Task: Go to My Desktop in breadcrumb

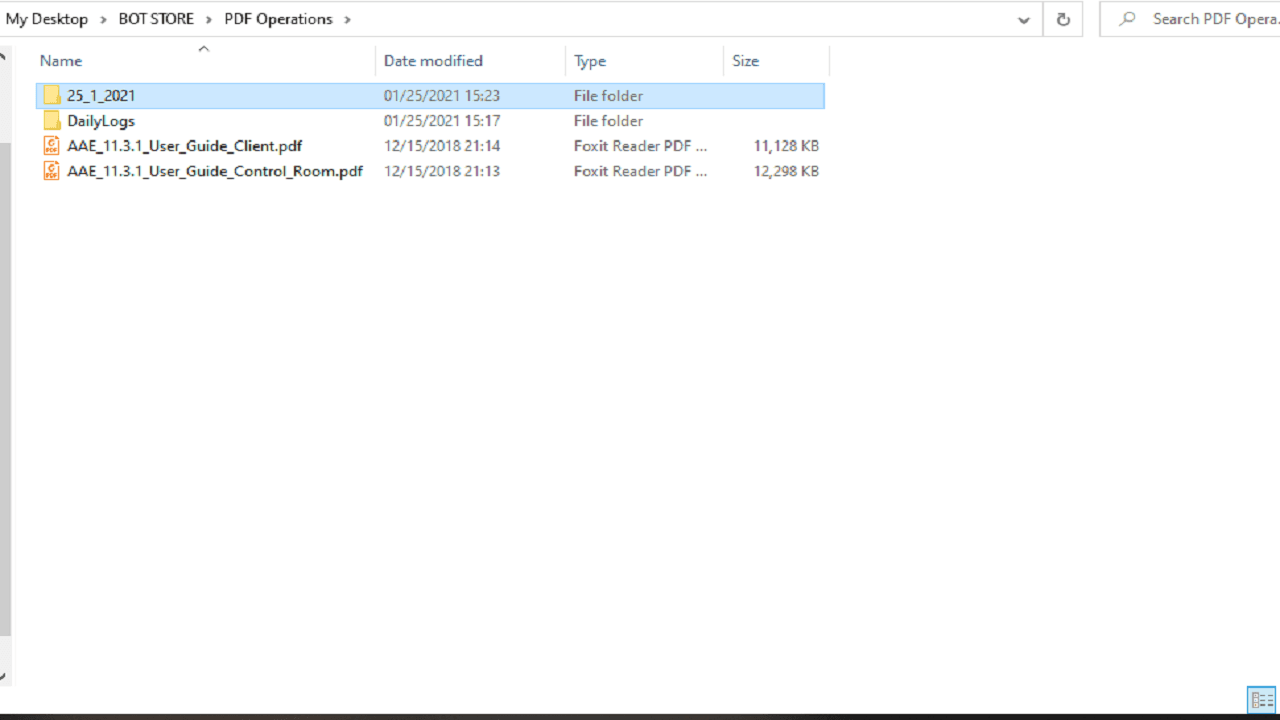Action: tap(46, 19)
